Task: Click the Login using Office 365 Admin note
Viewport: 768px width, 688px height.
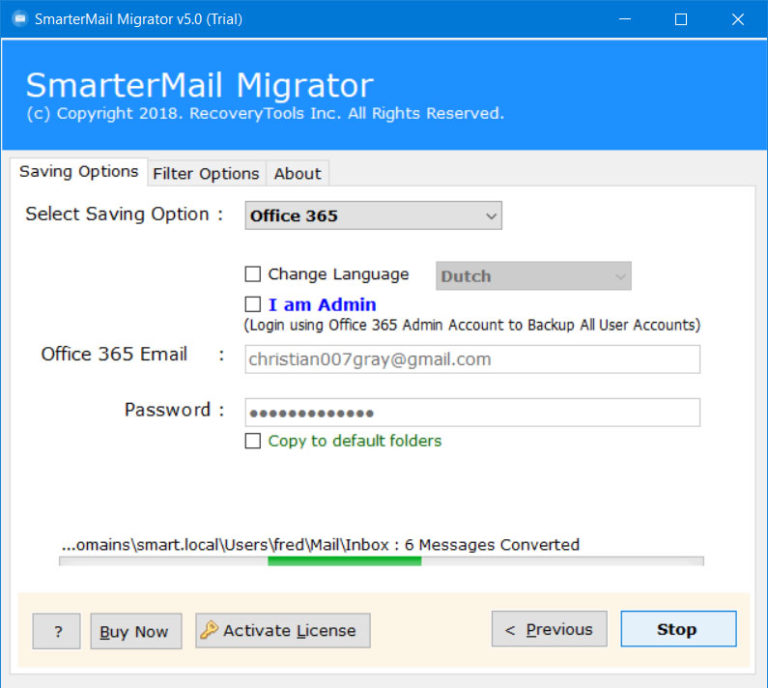Action: point(472,325)
